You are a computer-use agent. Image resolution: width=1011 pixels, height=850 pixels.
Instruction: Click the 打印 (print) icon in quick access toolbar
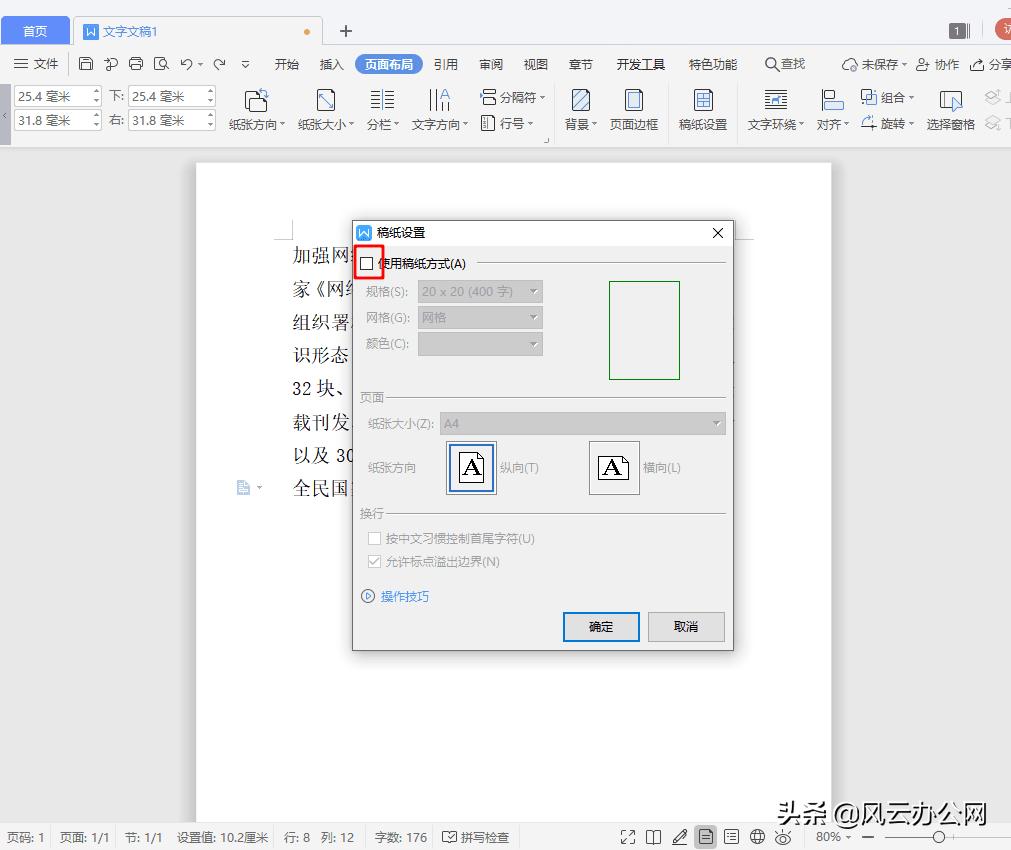[x=136, y=62]
